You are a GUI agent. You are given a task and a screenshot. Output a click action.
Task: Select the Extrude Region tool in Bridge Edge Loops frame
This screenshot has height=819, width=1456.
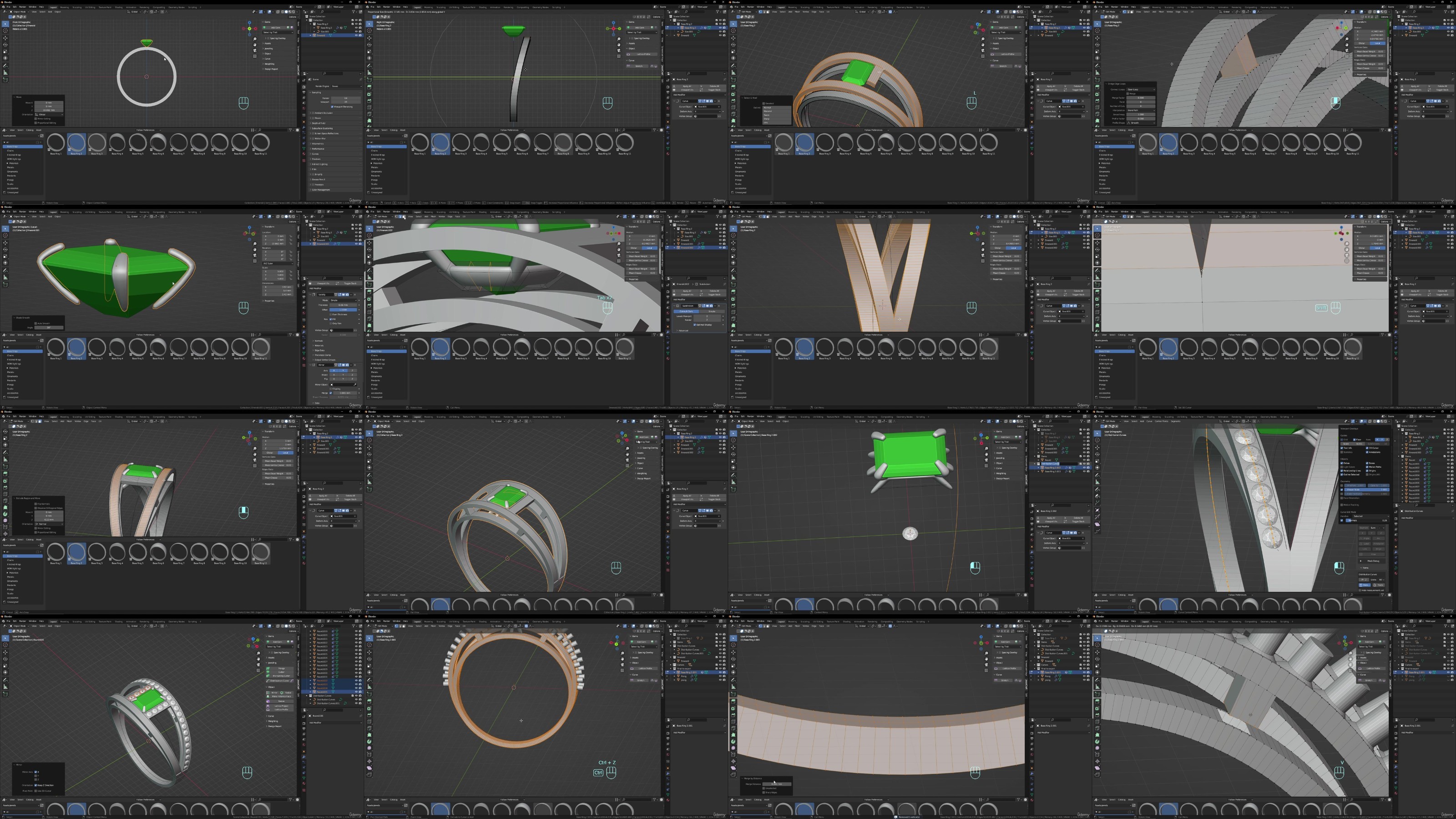(1097, 88)
